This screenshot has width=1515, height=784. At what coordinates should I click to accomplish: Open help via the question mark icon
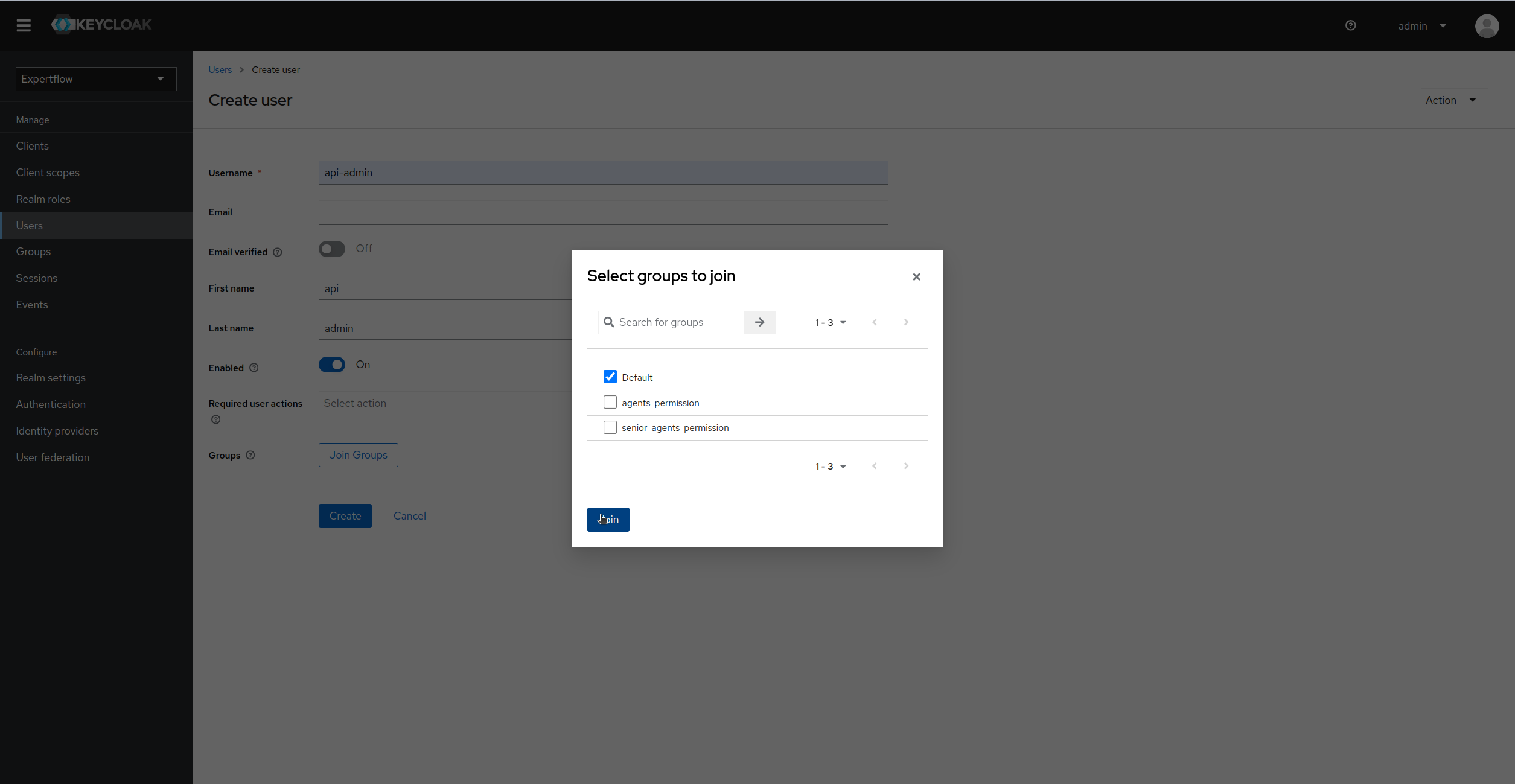point(1350,25)
